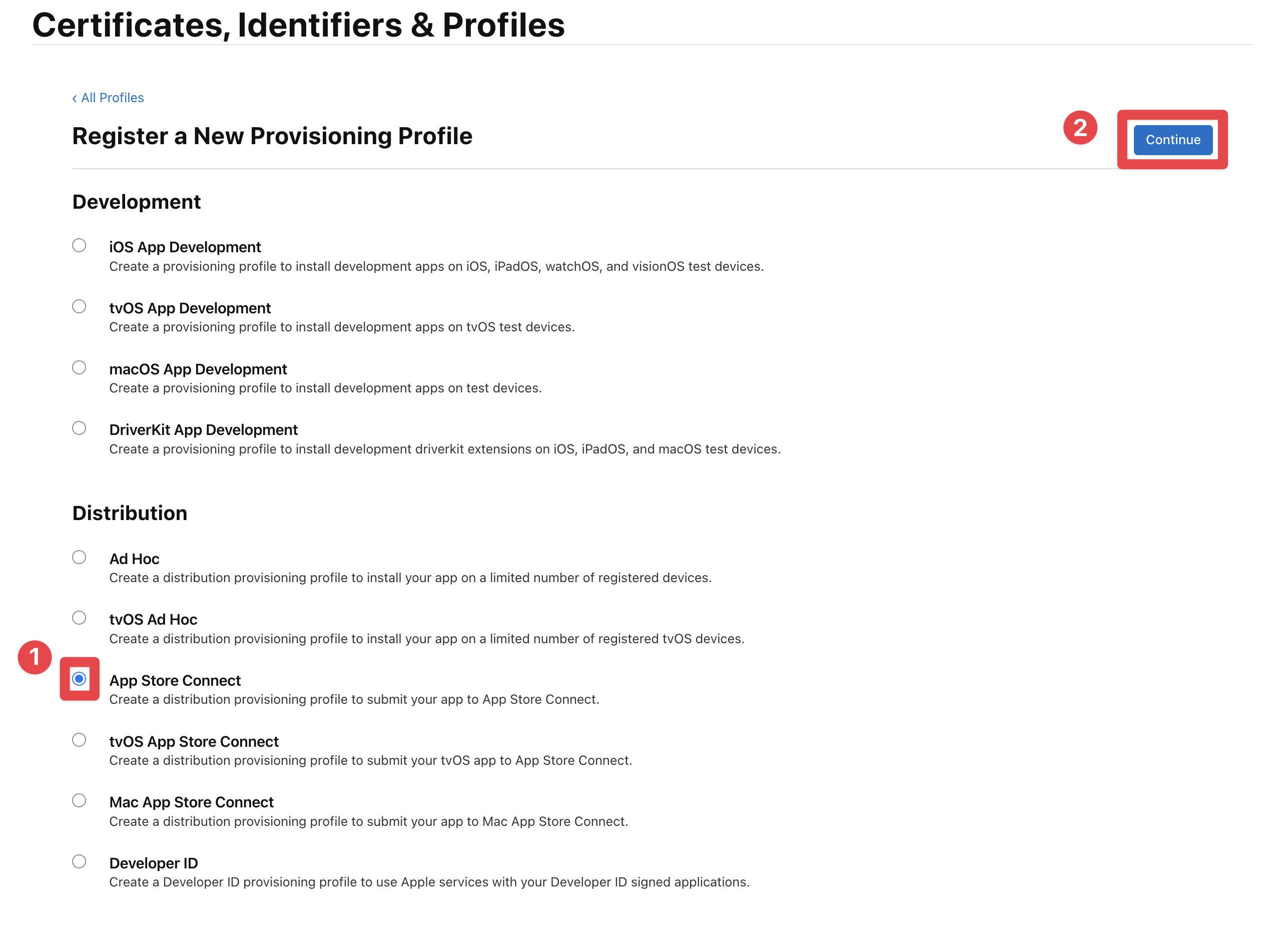Click the Distribution section heading
The height and width of the screenshot is (940, 1288).
pos(129,513)
